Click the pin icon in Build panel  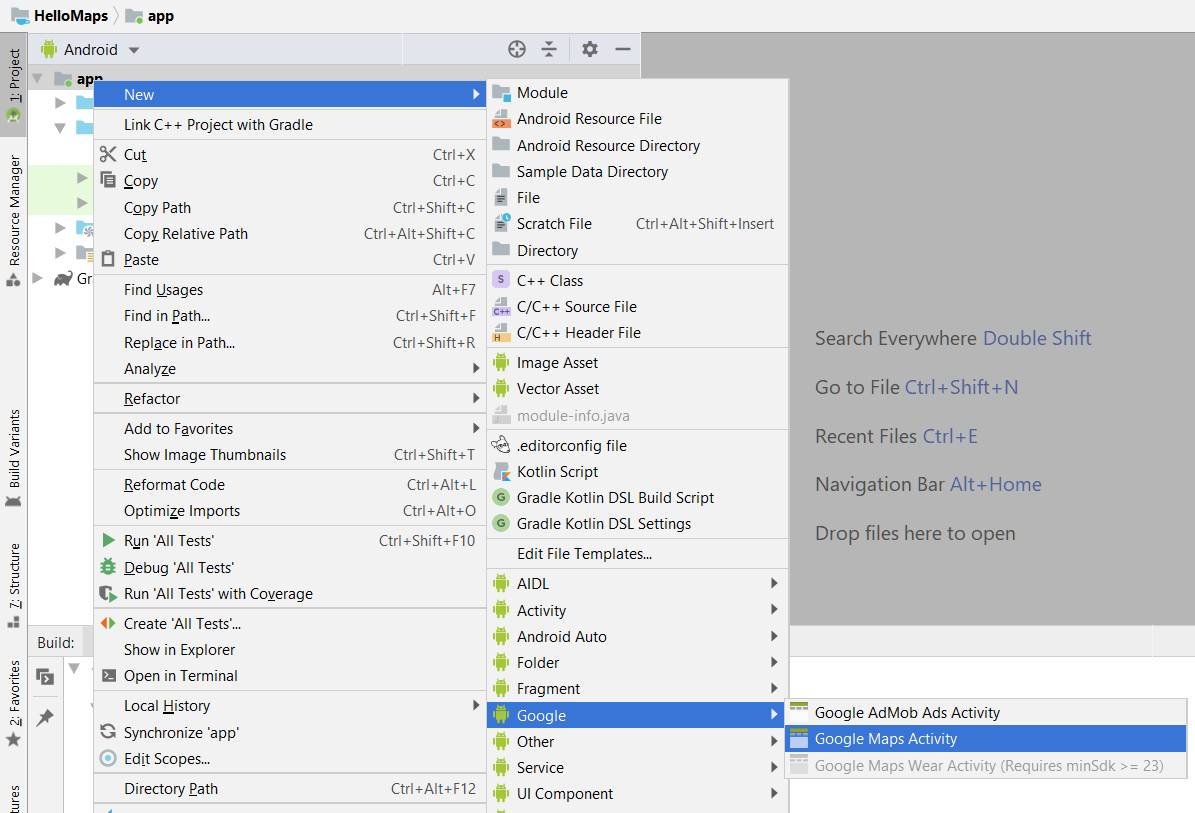tap(45, 717)
